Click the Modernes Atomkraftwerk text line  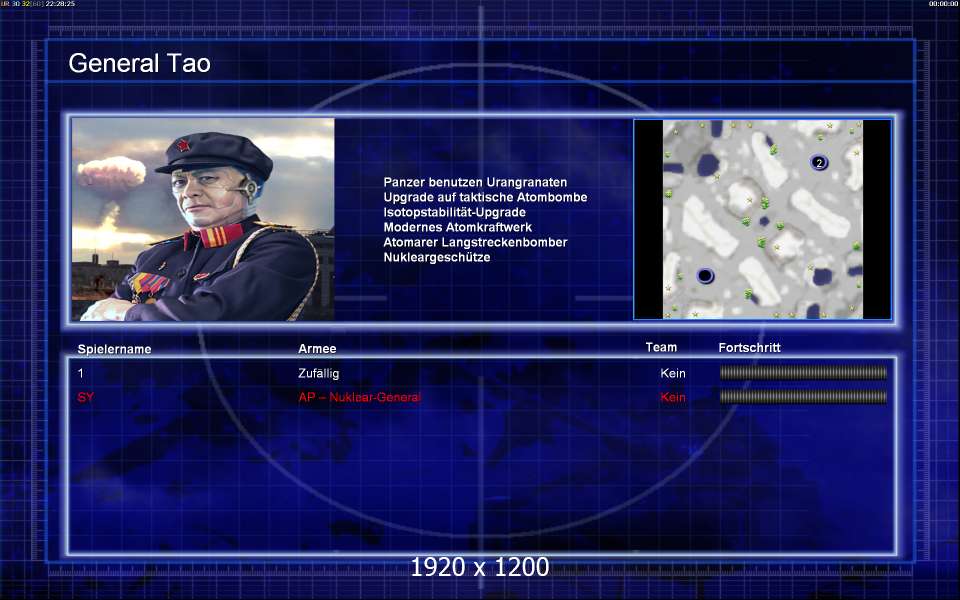(x=457, y=227)
